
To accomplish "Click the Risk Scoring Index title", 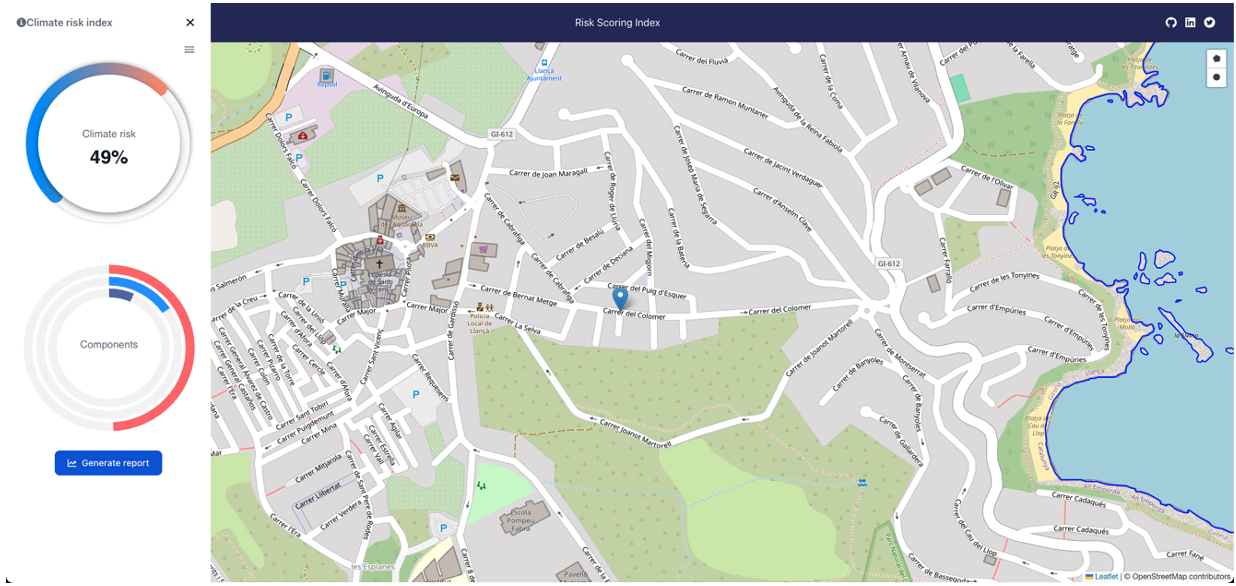I will [x=617, y=22].
